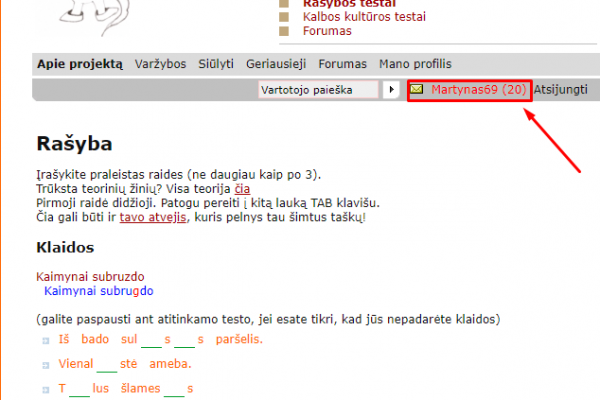Viewport: 600px width, 400px height.
Task: Open Mano profilis menu item
Action: (x=415, y=64)
